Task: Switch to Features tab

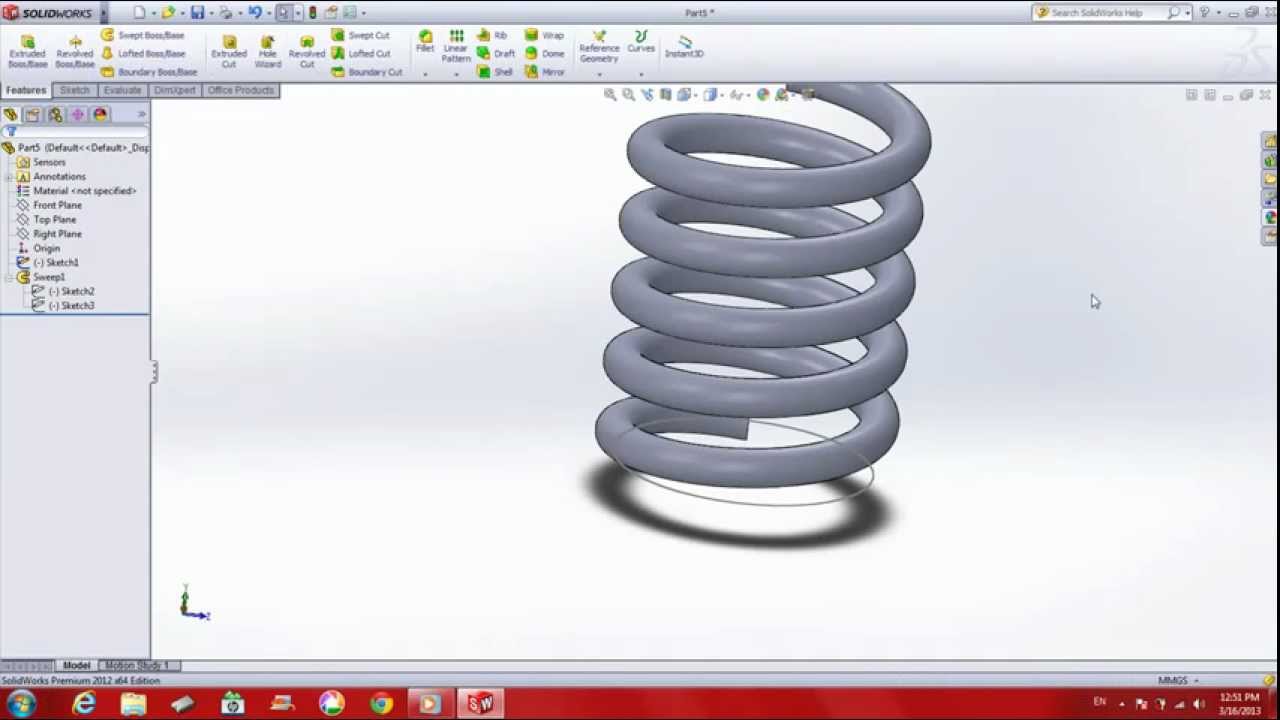Action: click(x=26, y=90)
